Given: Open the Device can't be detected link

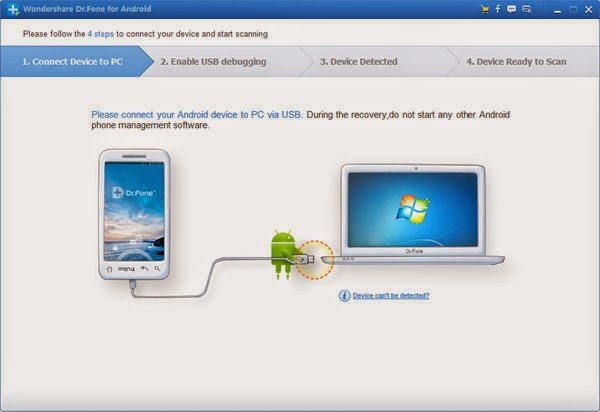Looking at the screenshot, I should (391, 296).
